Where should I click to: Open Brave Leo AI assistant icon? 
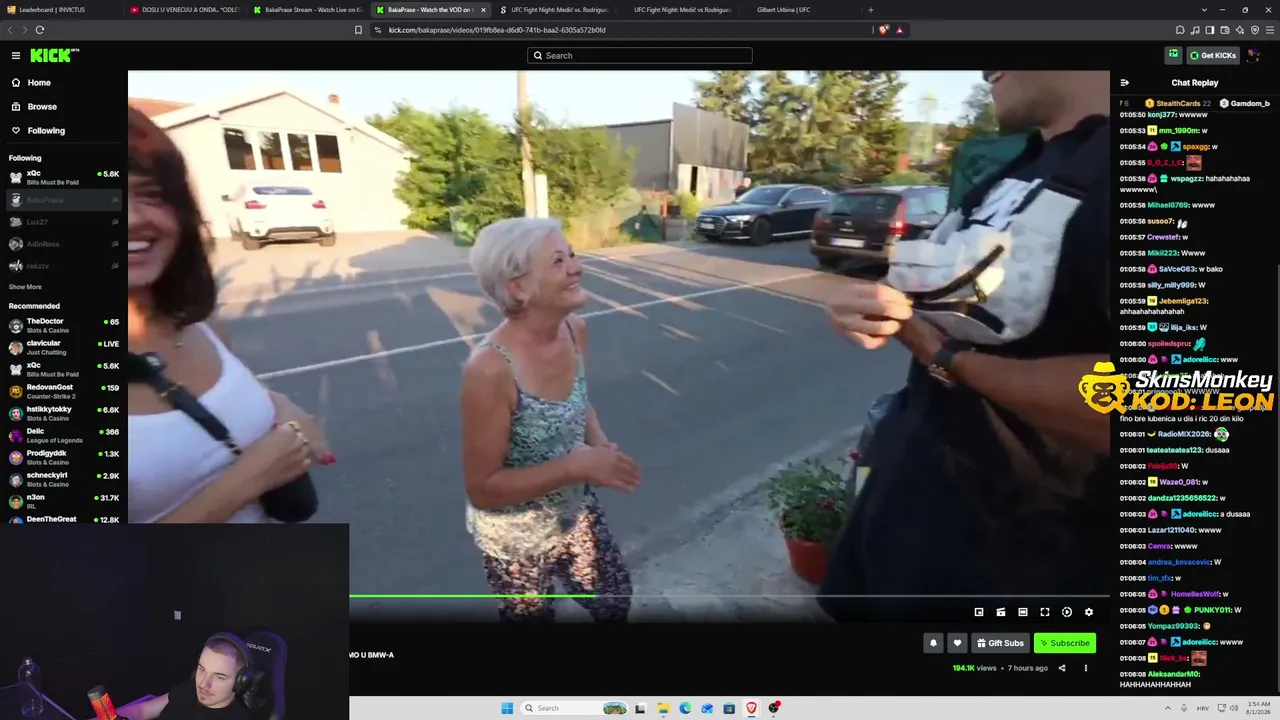pyautogui.click(x=1240, y=30)
